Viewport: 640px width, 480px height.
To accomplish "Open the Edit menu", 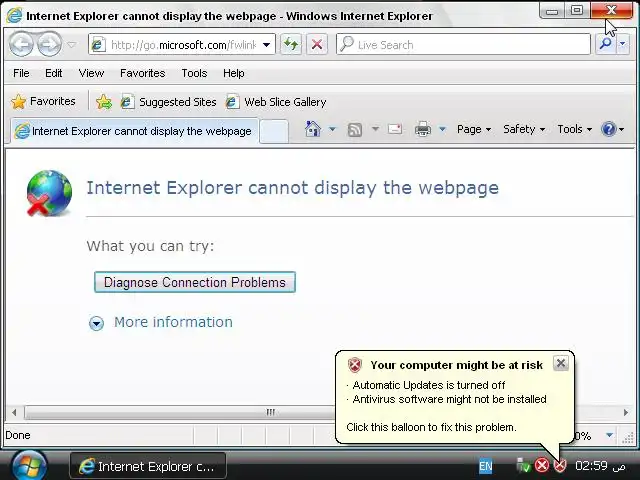I will 53,73.
